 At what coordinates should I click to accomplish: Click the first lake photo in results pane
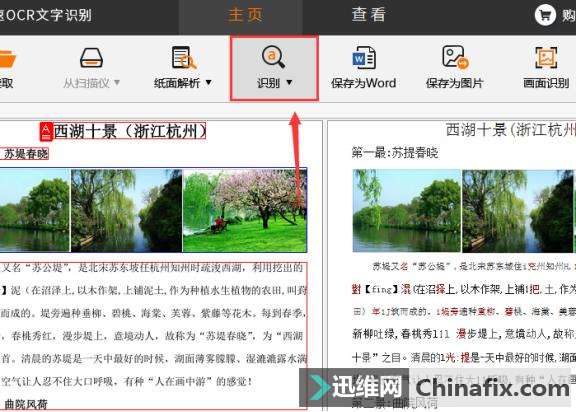[x=406, y=210]
